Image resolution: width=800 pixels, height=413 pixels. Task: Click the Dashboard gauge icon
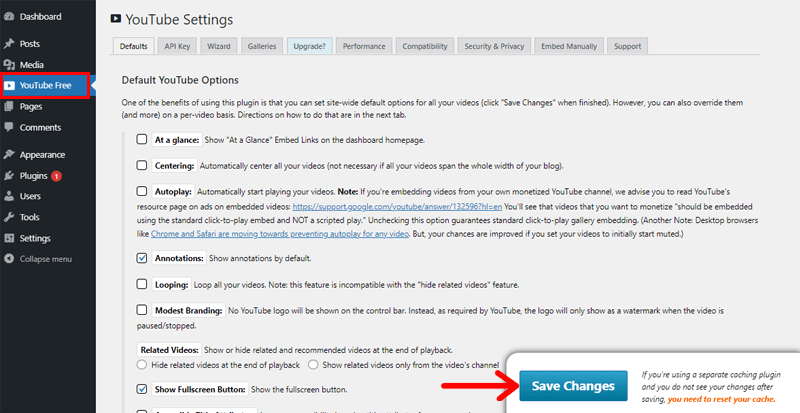[x=9, y=16]
